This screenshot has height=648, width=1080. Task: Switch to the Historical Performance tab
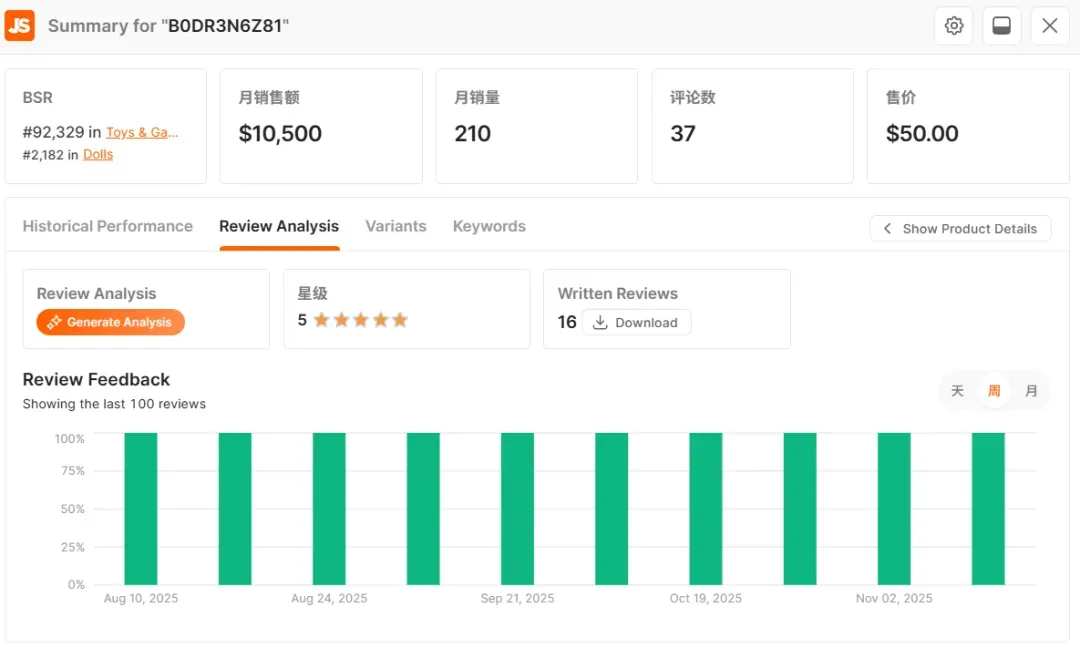pos(107,227)
